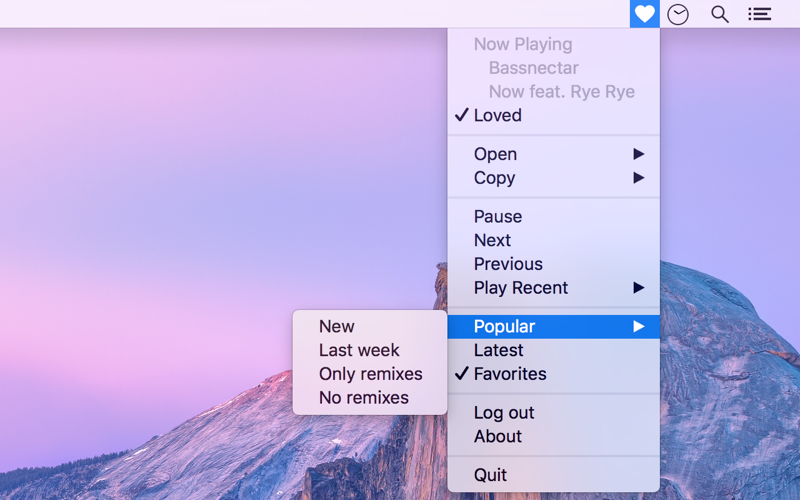
Task: Open the About menu item
Action: 554,437
